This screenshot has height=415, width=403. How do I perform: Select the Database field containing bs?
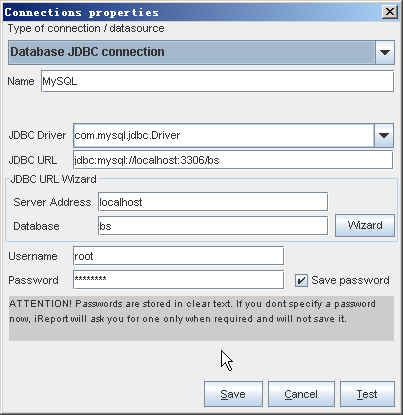(x=213, y=226)
